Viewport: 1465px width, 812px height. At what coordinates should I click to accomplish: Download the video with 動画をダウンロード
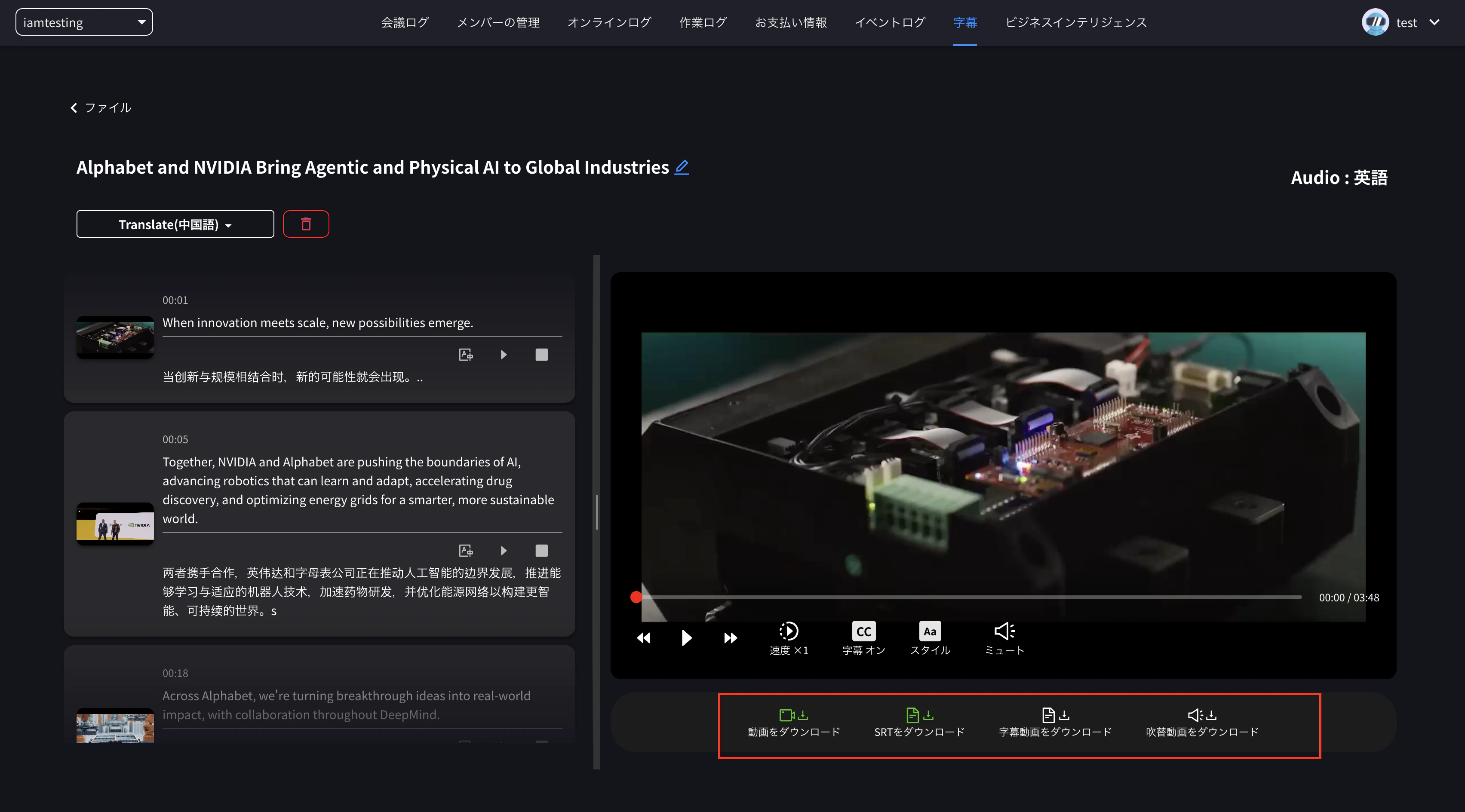(x=793, y=723)
